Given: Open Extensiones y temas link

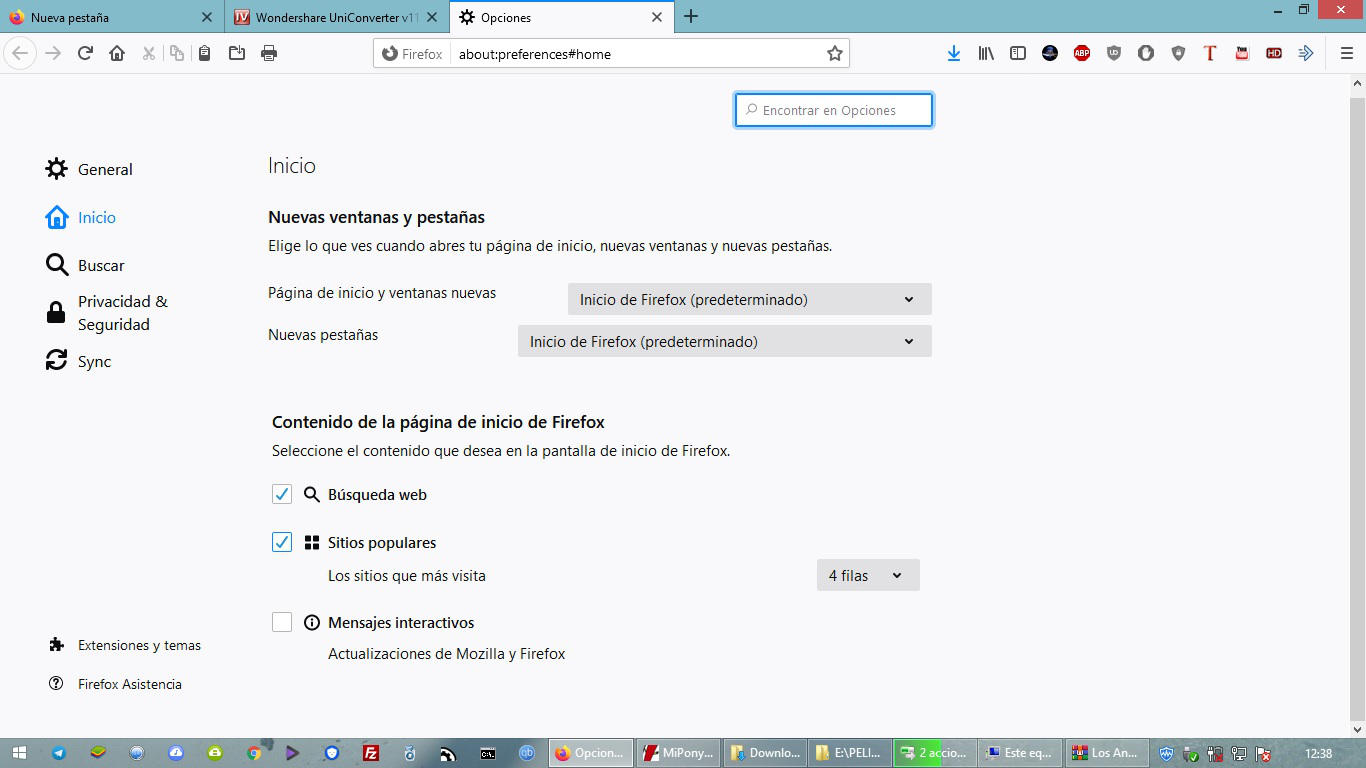Looking at the screenshot, I should point(125,645).
